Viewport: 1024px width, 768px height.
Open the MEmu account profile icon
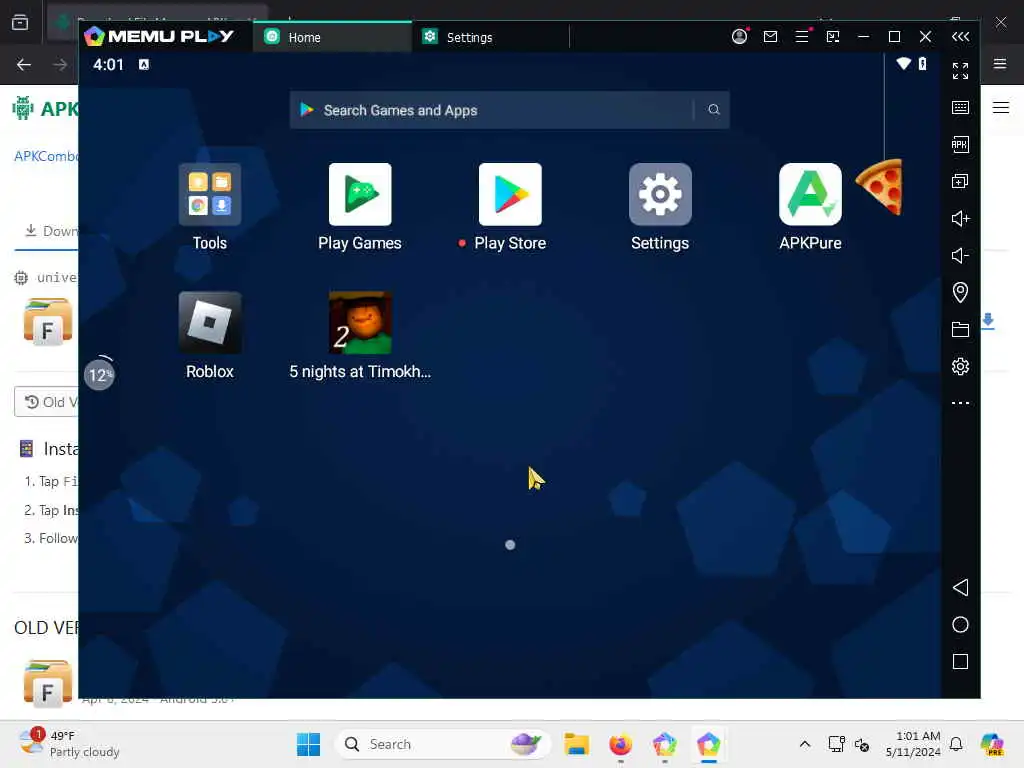pyautogui.click(x=739, y=37)
